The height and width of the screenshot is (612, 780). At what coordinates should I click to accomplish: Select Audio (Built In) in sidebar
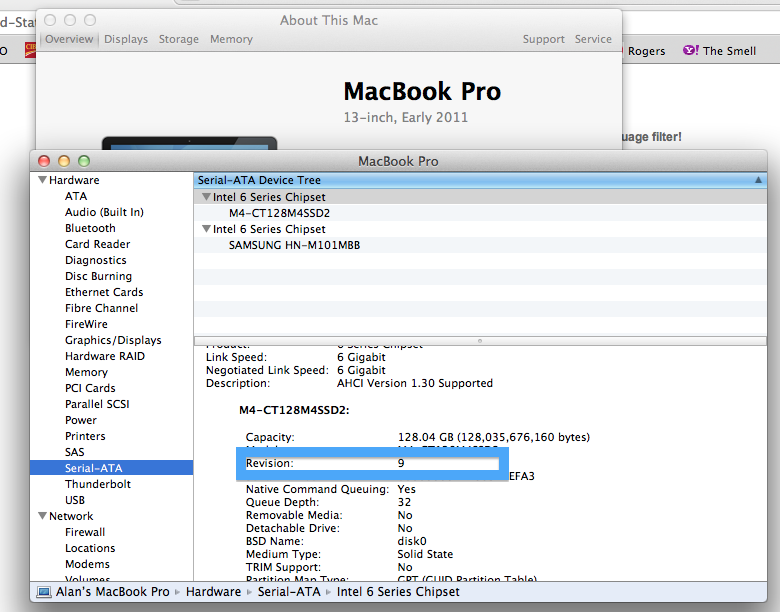[104, 212]
